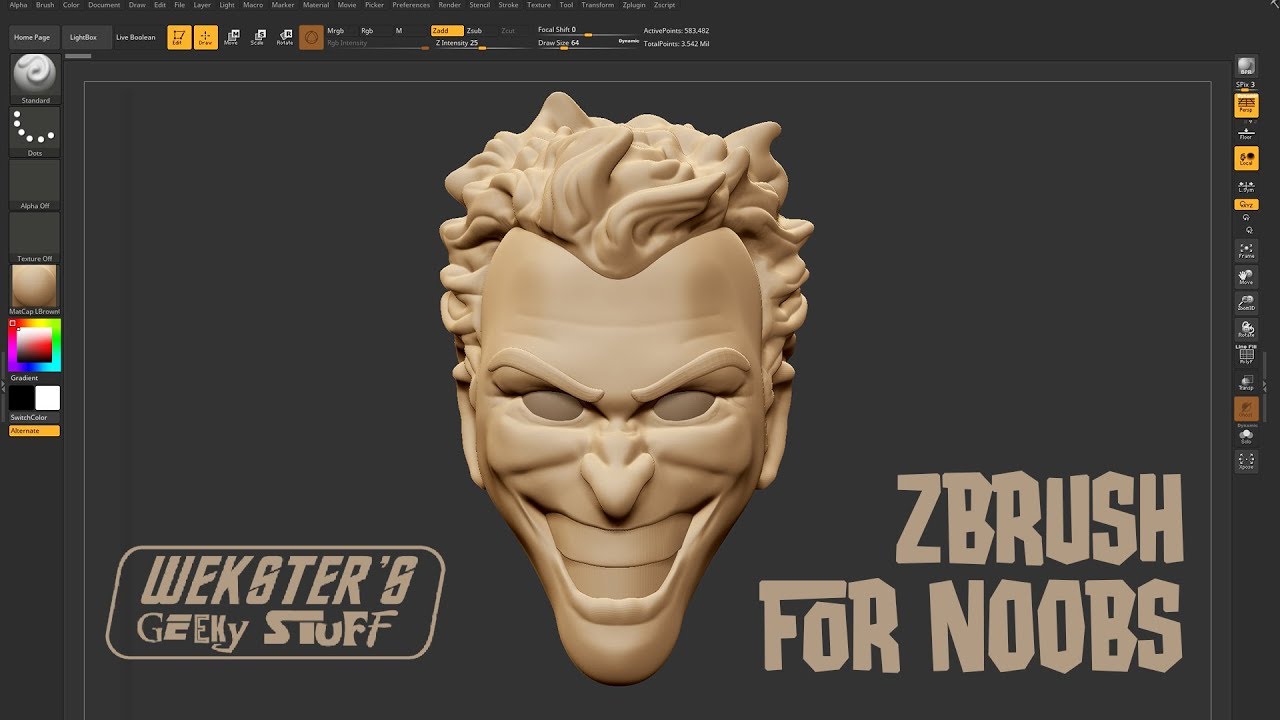Image resolution: width=1280 pixels, height=720 pixels.
Task: Open the Zscript menu
Action: tap(664, 5)
